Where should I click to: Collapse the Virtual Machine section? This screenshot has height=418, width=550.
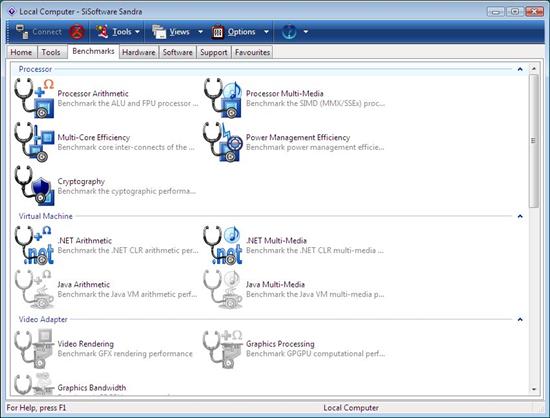pyautogui.click(x=520, y=216)
